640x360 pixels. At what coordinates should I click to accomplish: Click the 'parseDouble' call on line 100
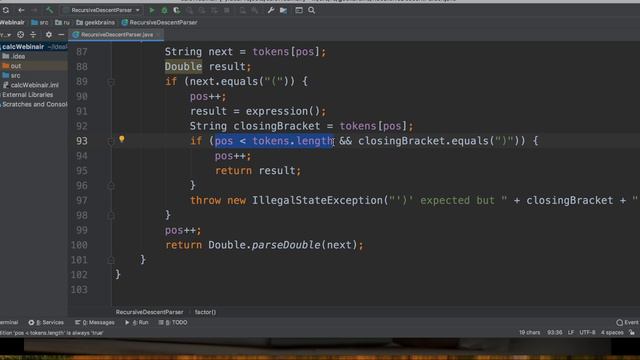(286, 245)
